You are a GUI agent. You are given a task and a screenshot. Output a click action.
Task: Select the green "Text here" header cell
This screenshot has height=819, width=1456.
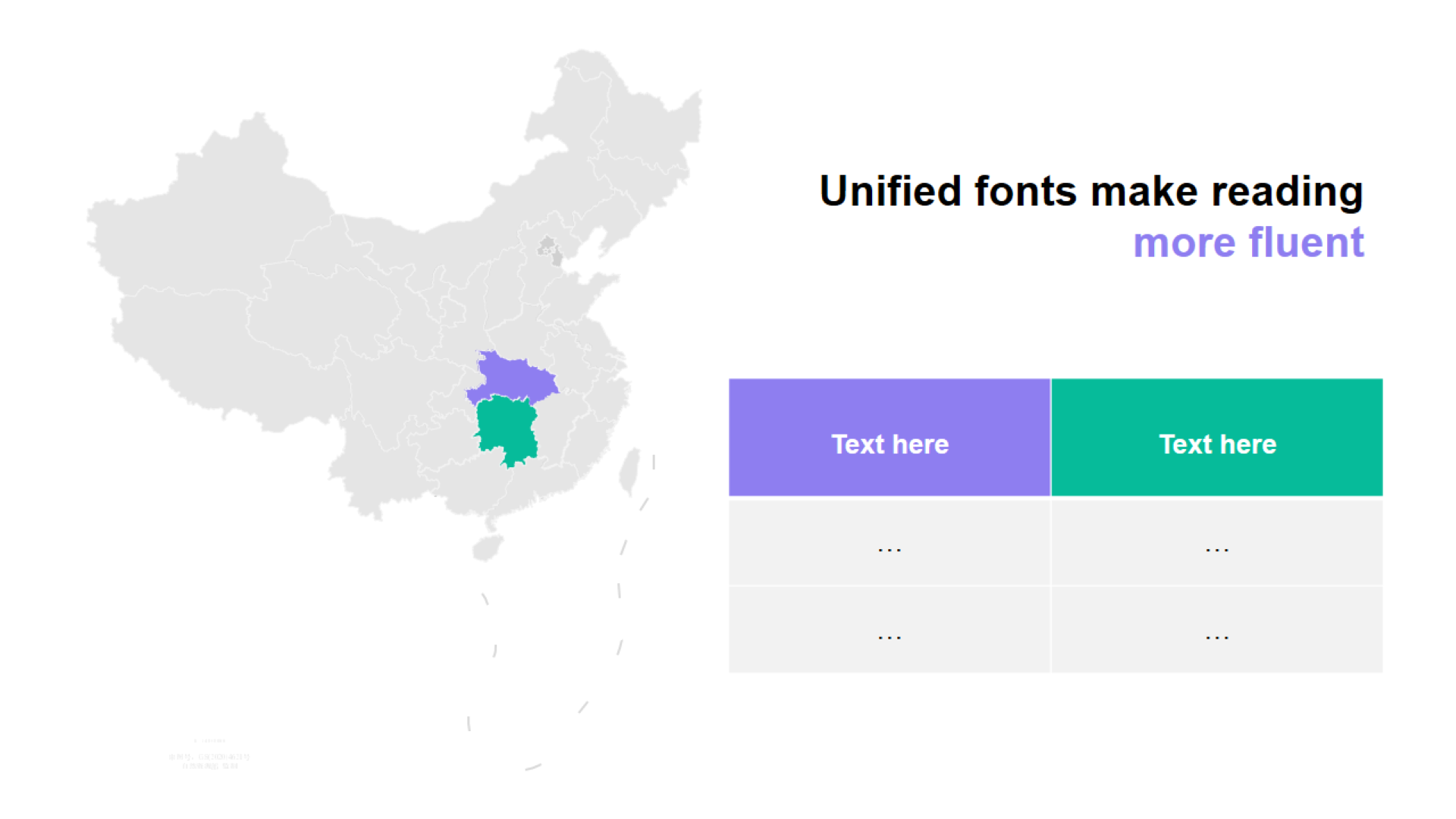point(1216,438)
